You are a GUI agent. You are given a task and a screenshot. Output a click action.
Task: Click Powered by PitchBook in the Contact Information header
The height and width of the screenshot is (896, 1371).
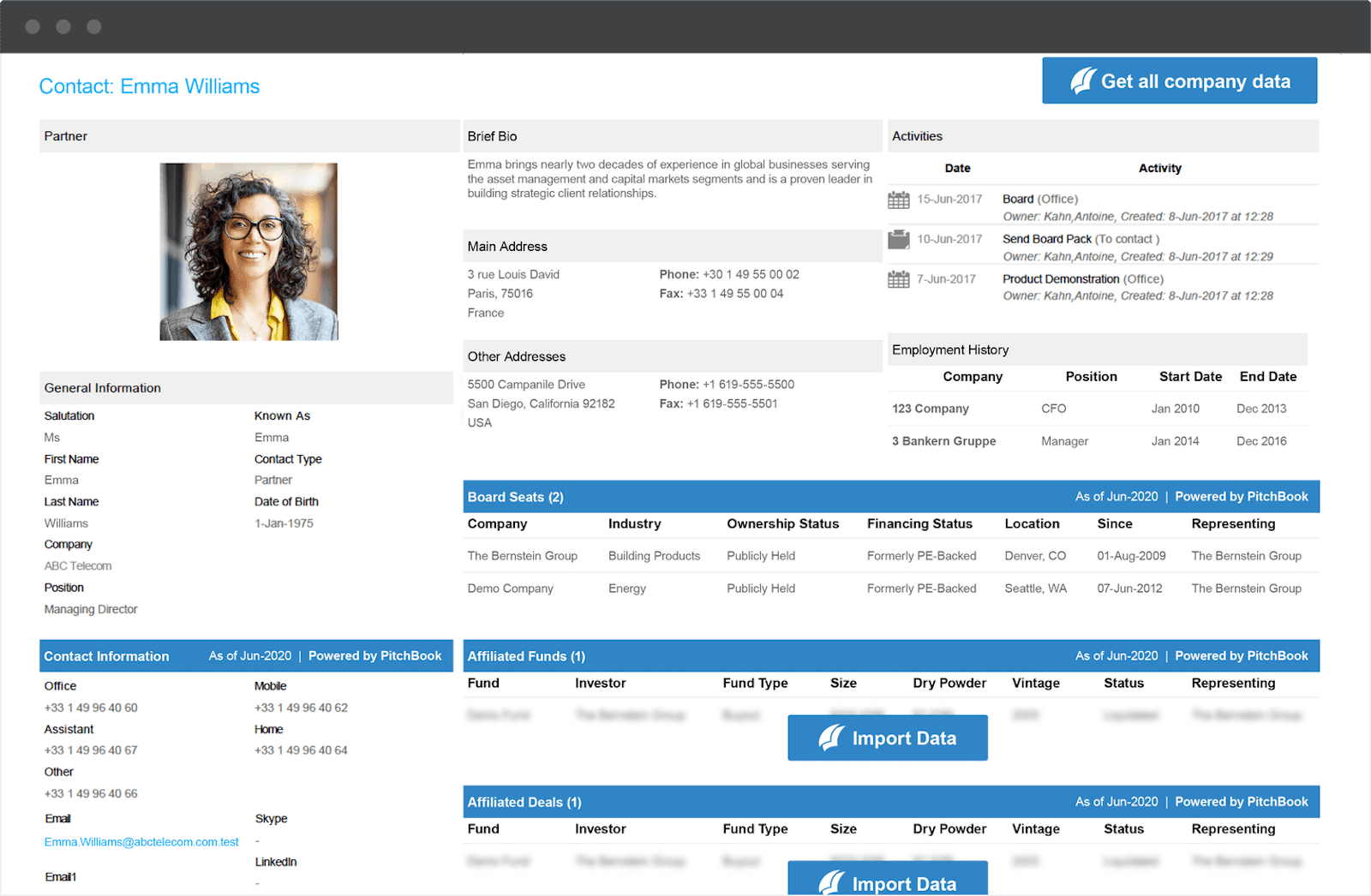pyautogui.click(x=375, y=655)
